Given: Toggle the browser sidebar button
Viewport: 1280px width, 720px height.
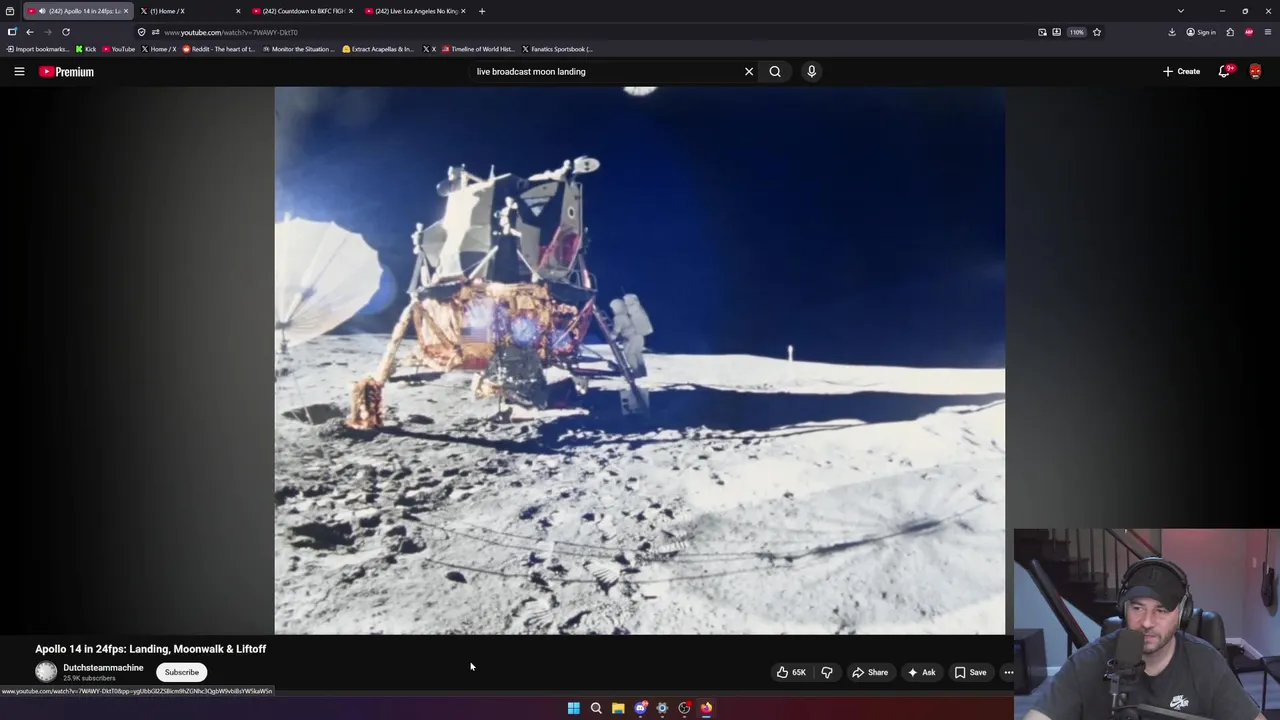Looking at the screenshot, I should click(12, 32).
